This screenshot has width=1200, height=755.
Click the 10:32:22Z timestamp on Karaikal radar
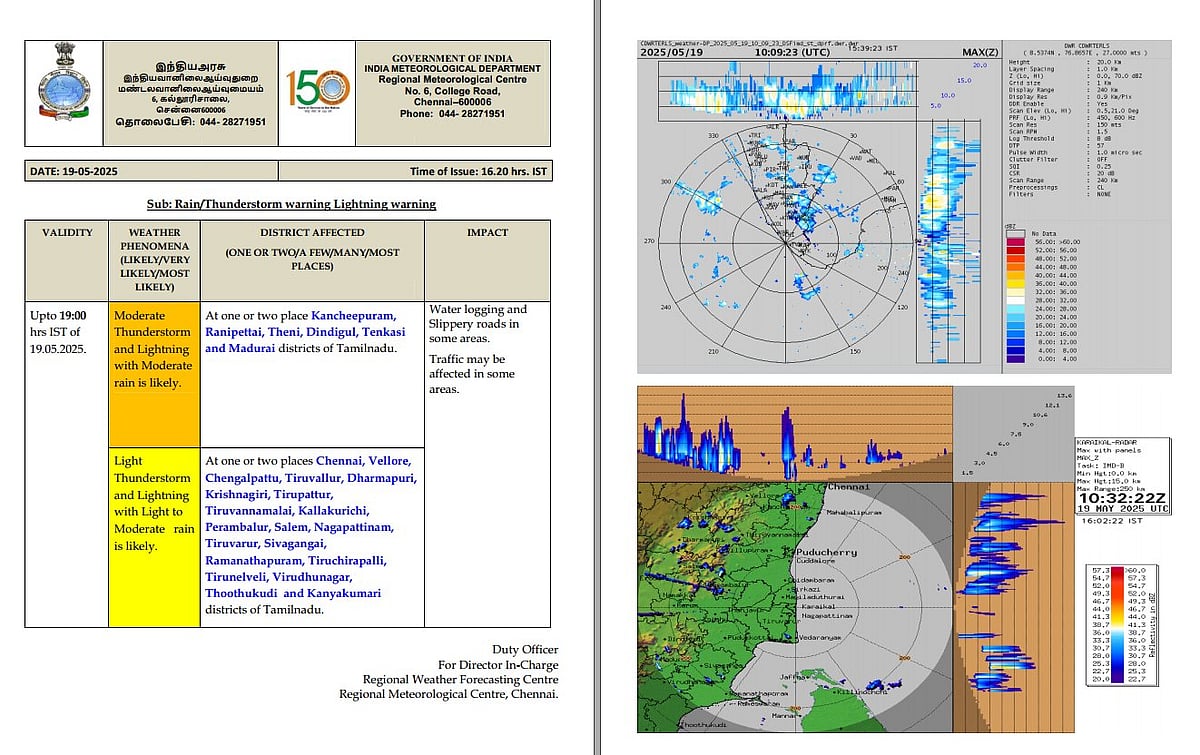(x=1122, y=496)
